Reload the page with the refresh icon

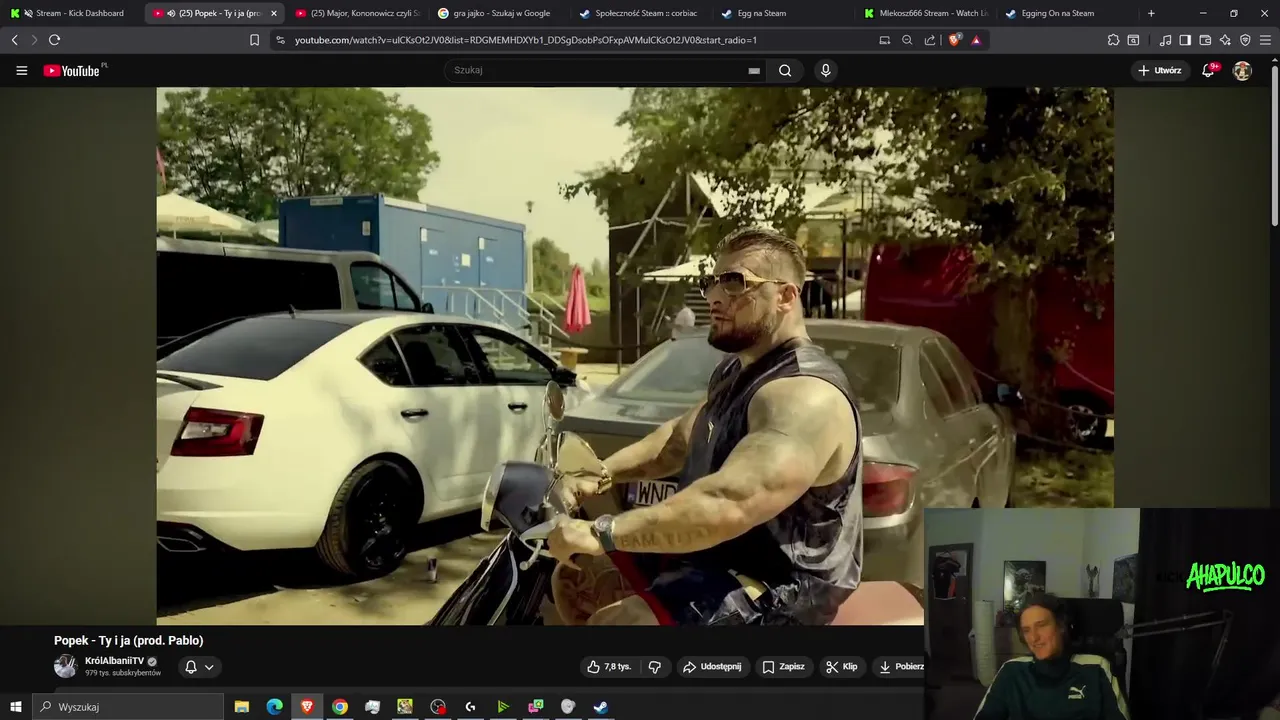coord(54,40)
